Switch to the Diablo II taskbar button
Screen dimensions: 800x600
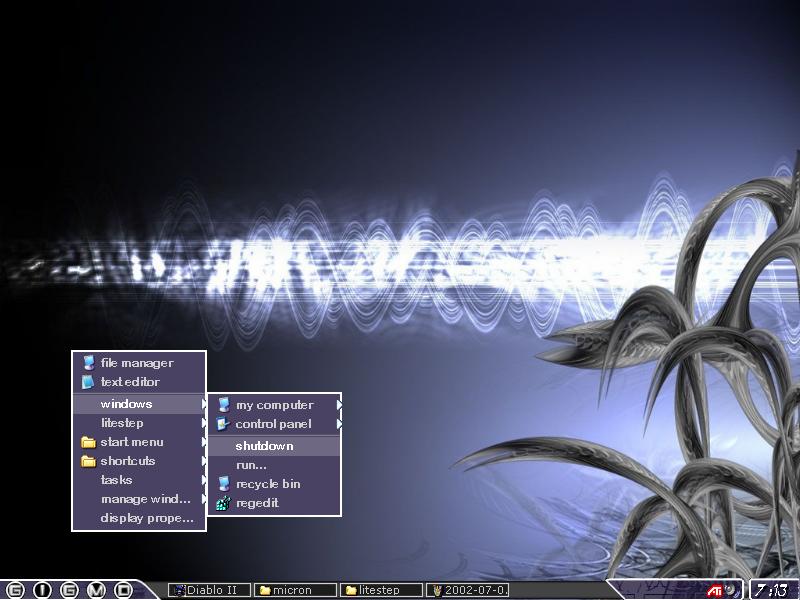coord(209,590)
